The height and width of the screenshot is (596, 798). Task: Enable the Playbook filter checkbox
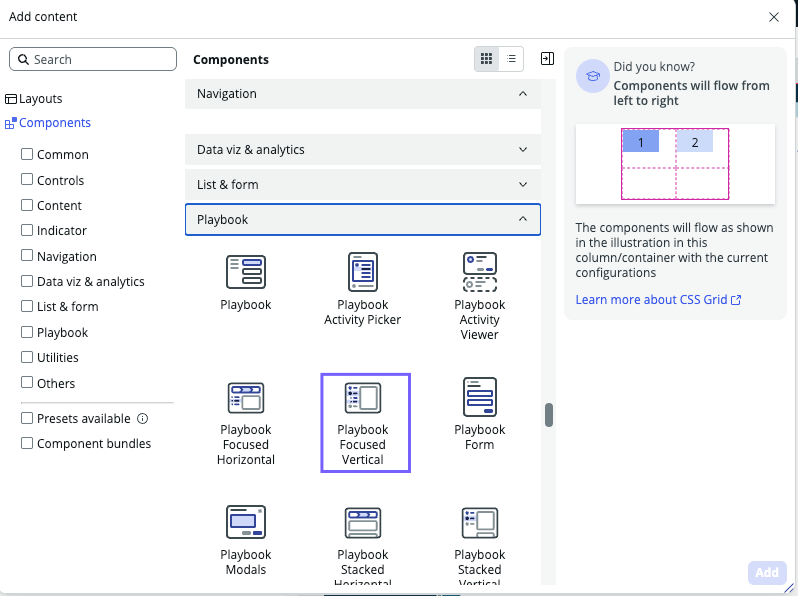pos(27,332)
